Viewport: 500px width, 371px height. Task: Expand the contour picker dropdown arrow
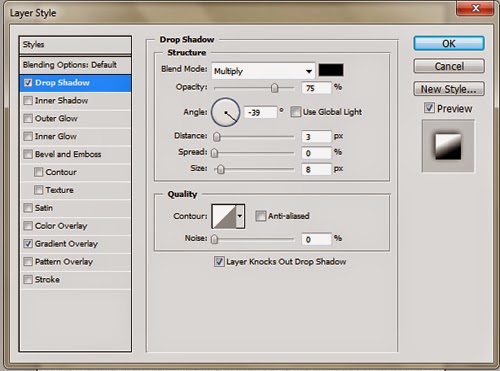click(x=240, y=216)
